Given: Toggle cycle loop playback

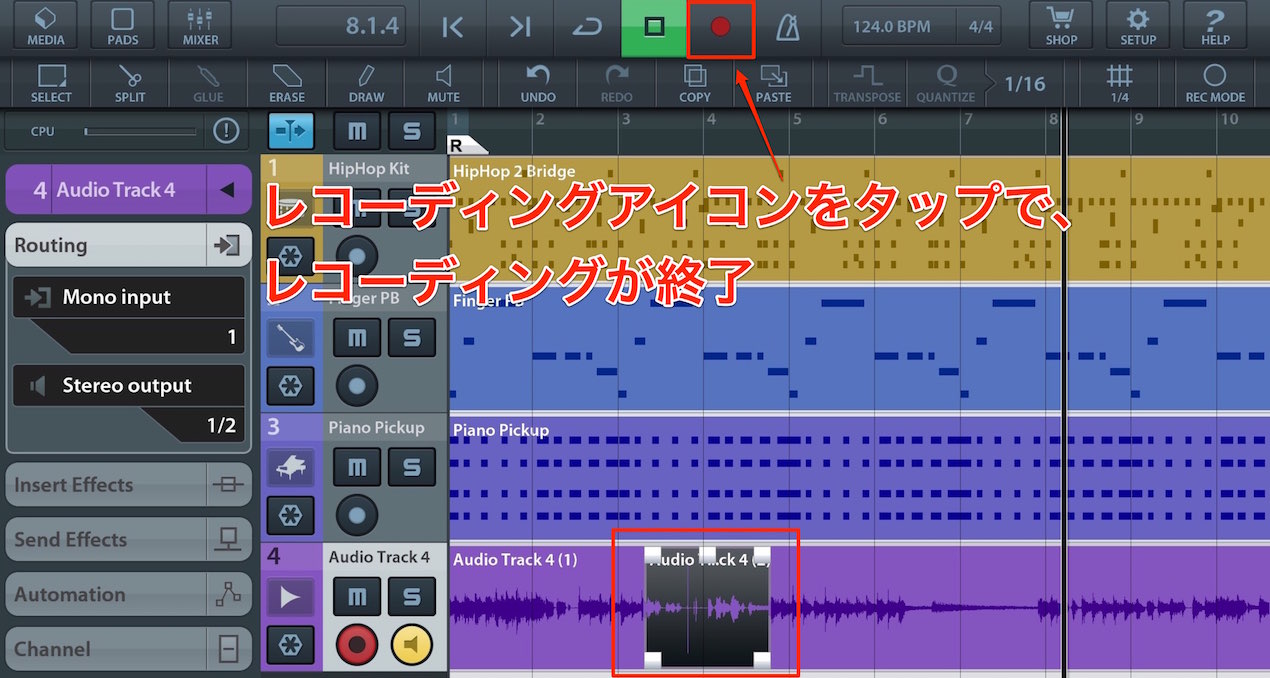Looking at the screenshot, I should pyautogui.click(x=587, y=27).
